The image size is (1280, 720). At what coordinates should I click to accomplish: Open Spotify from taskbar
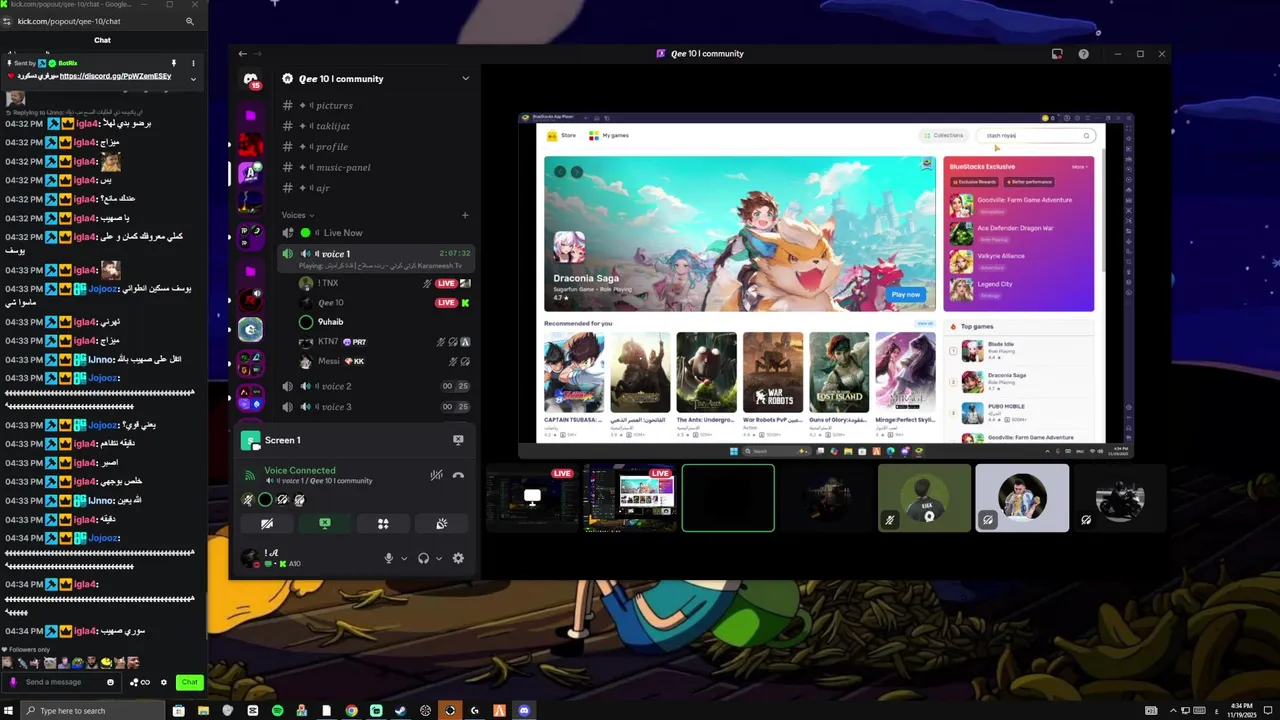277,710
